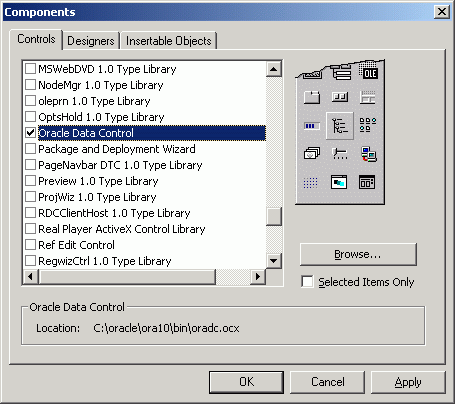
Task: Tick the MSWebDVD 1.0 Type Library checkbox
Action: [x=30, y=69]
